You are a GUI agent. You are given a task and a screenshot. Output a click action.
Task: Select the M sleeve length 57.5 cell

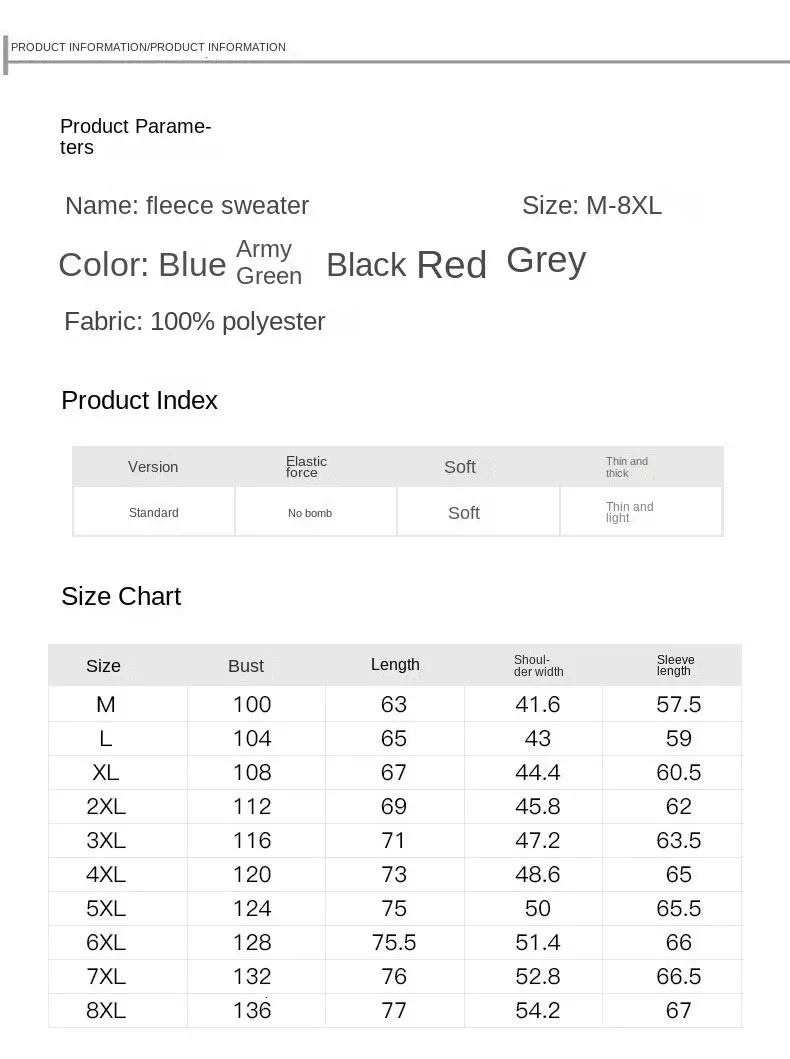[x=679, y=704]
